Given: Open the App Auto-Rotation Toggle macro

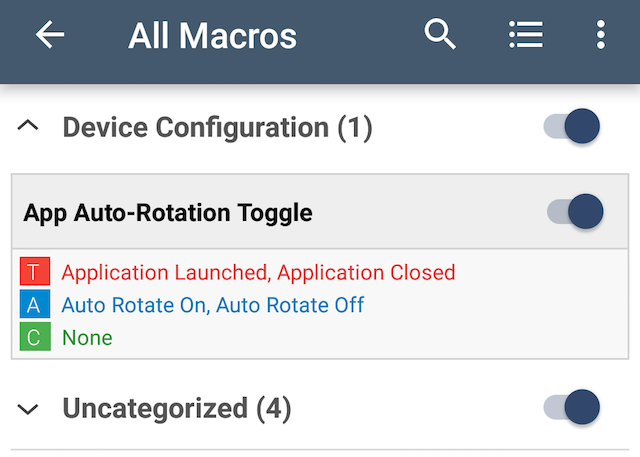Looking at the screenshot, I should click(168, 213).
